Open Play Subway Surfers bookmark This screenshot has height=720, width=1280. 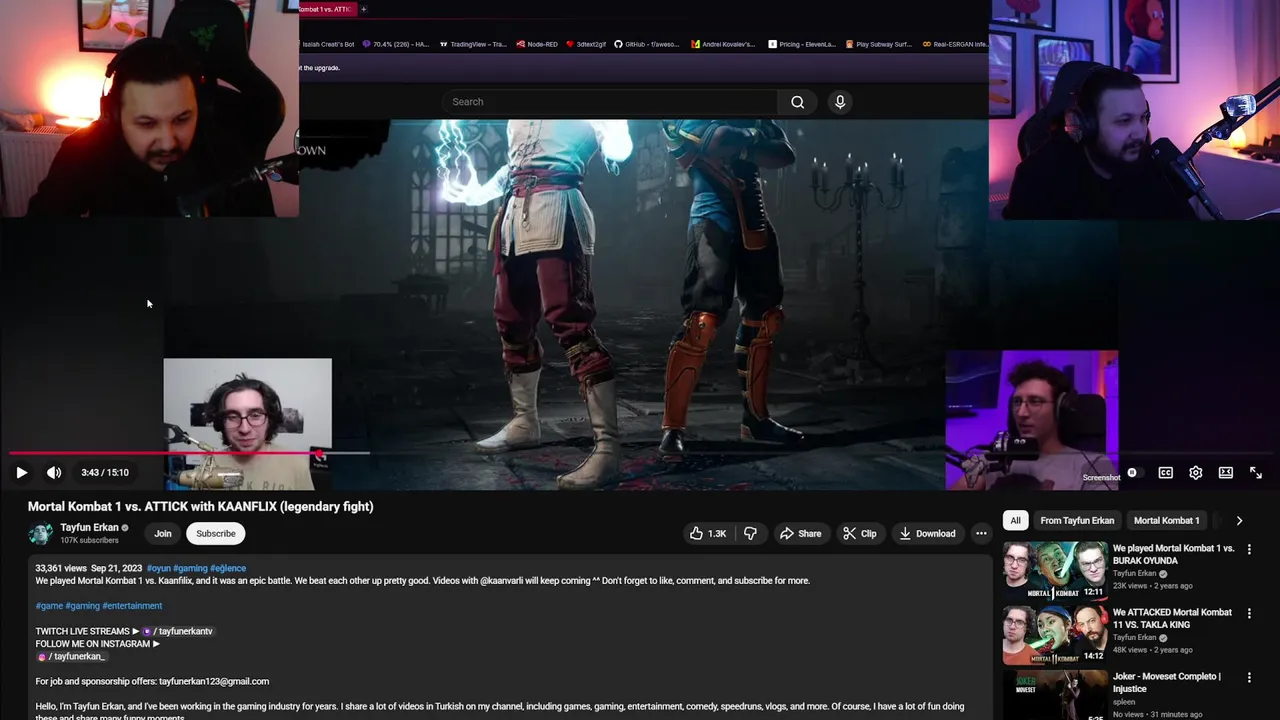tap(879, 44)
